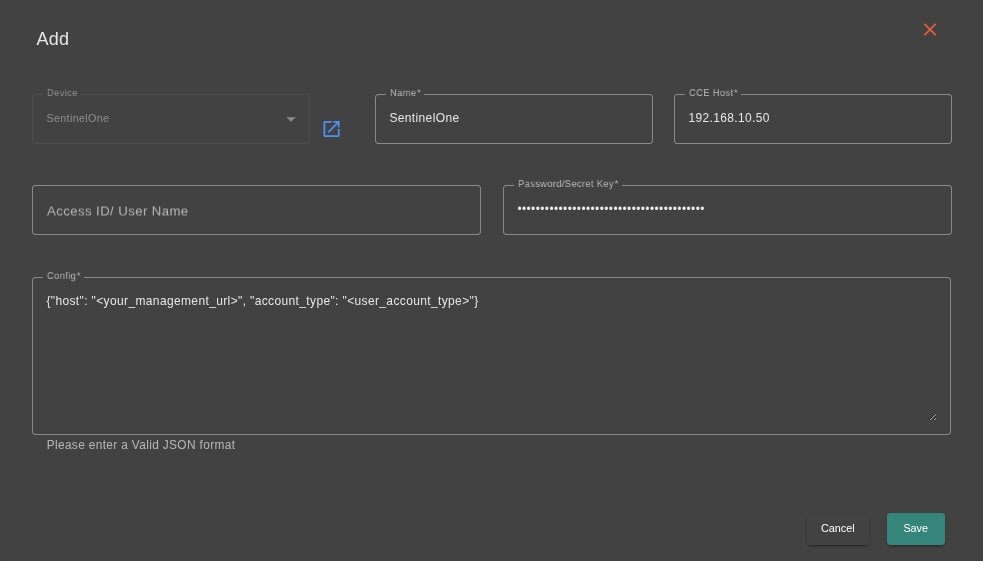Focus the Access ID/ User Name field

coord(256,210)
